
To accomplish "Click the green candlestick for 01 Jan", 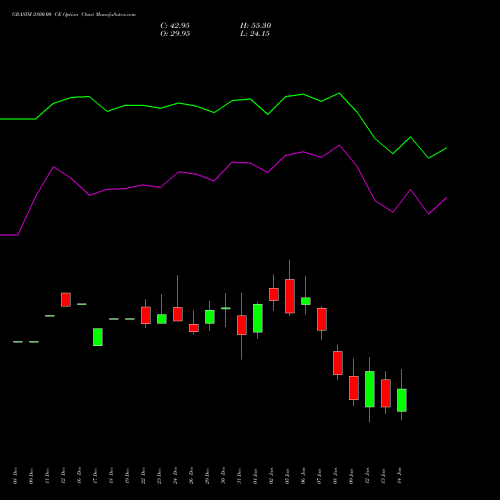I will pos(258,318).
